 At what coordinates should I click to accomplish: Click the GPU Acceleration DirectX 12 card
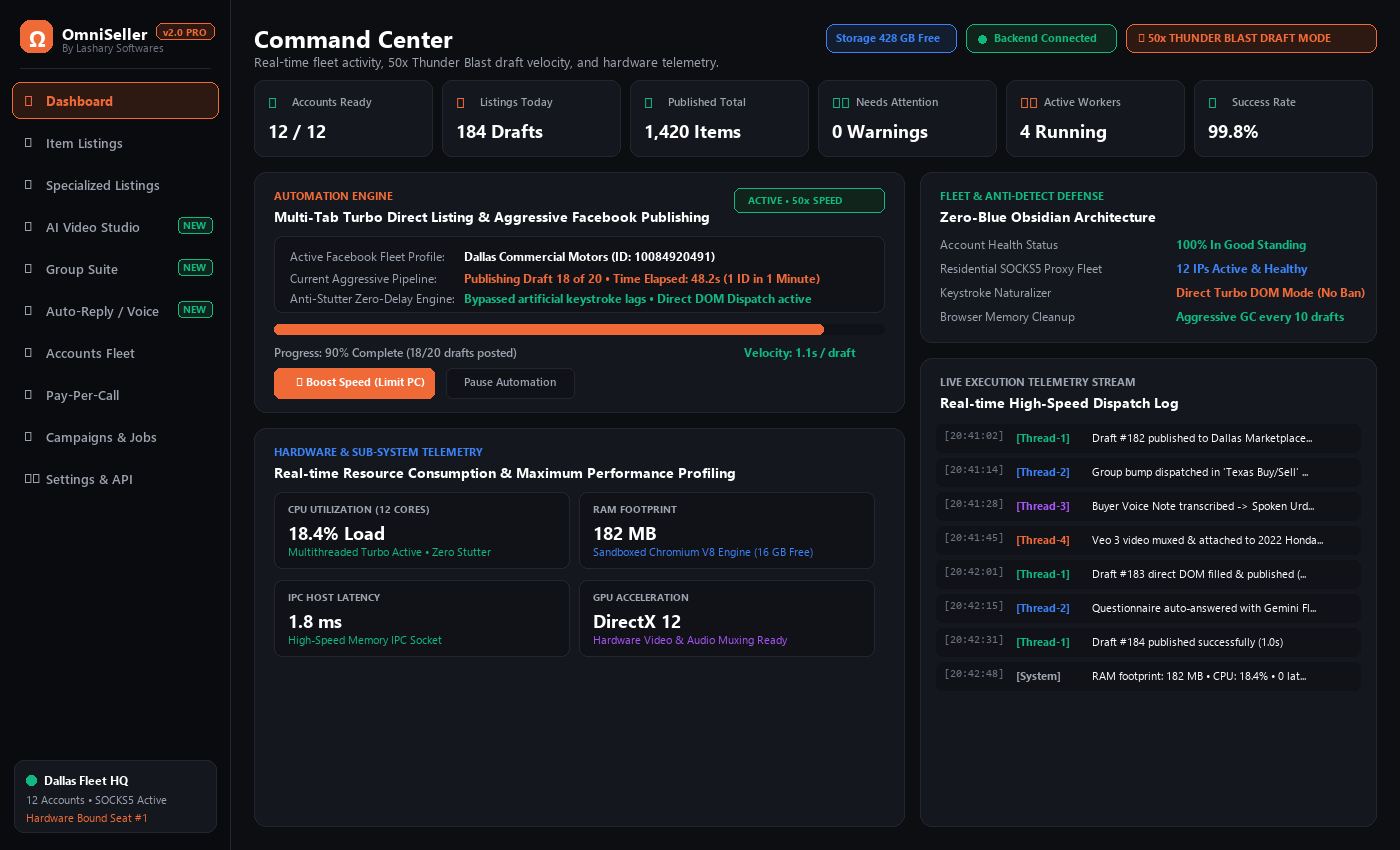pos(727,619)
